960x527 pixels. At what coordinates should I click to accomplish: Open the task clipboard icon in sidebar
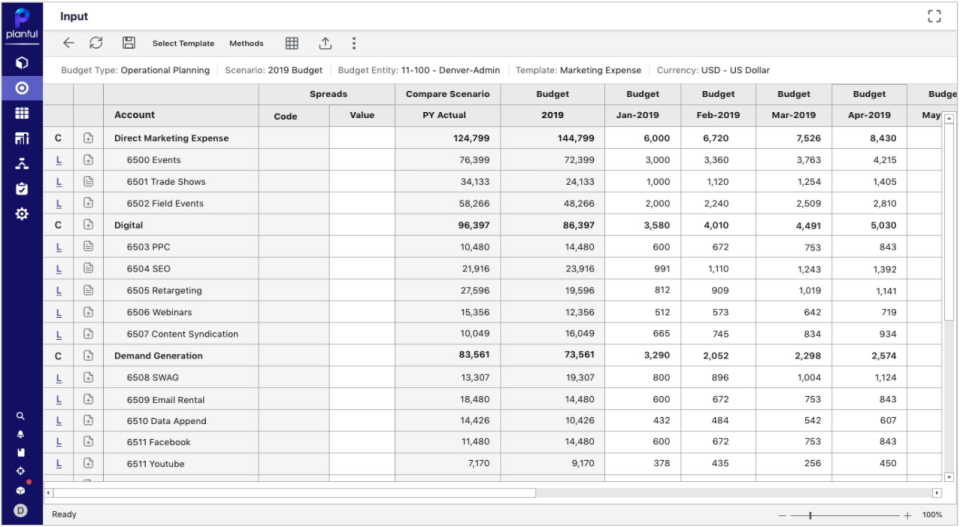click(x=21, y=189)
